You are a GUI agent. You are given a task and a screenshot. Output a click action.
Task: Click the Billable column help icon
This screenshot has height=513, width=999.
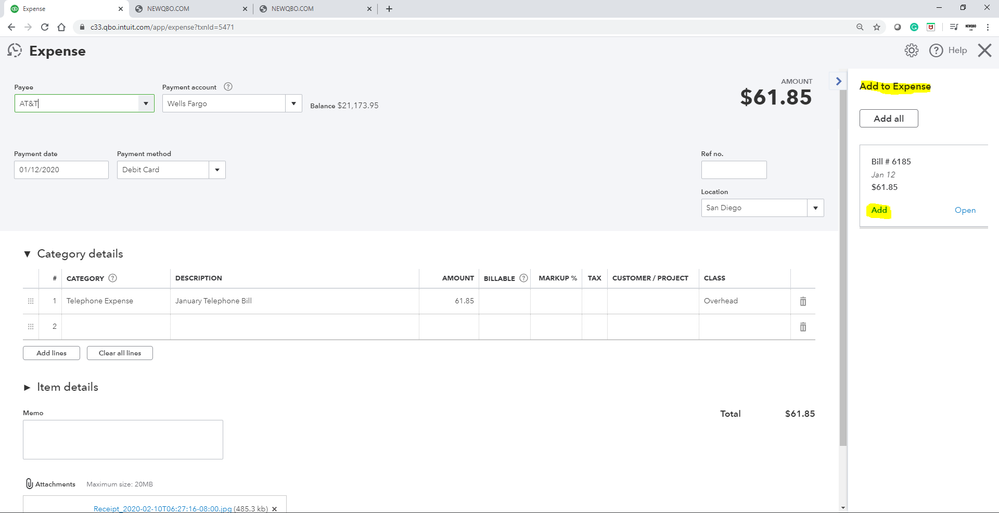524,278
